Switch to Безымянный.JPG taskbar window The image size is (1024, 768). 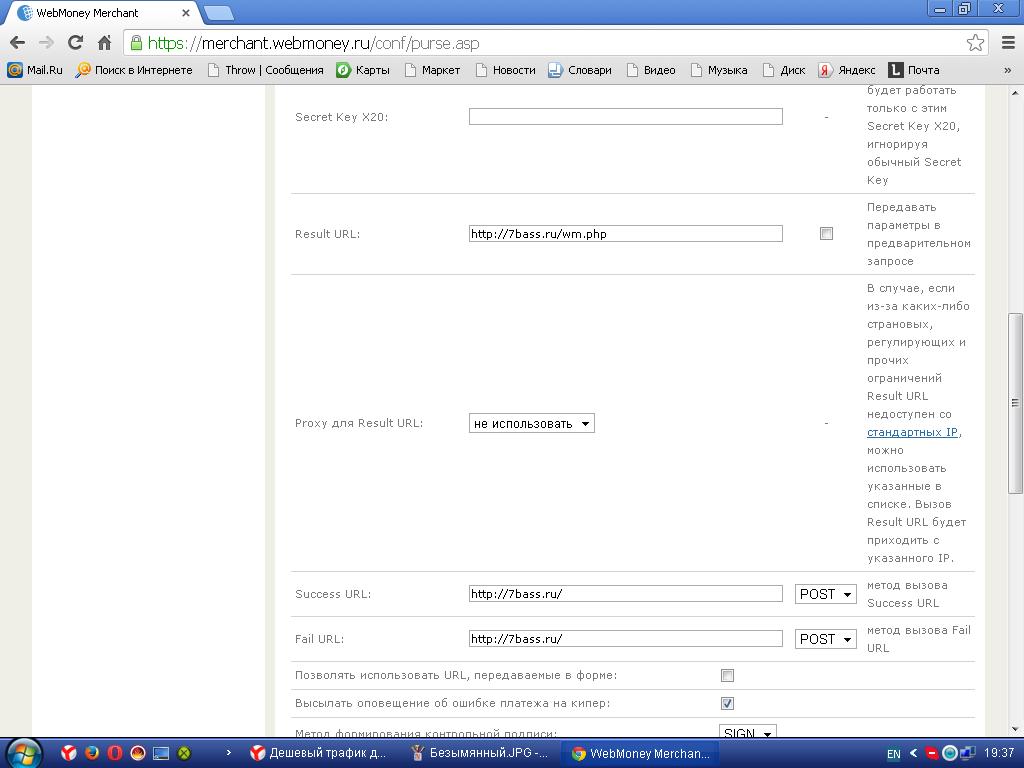pyautogui.click(x=480, y=753)
